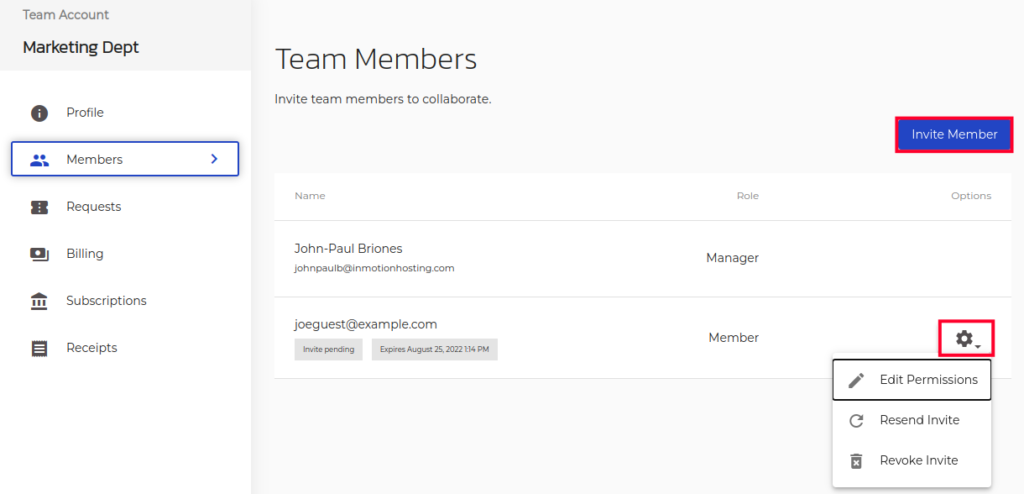This screenshot has width=1024, height=494.
Task: Click the trash icon beside Revoke Invite
Action: pos(856,461)
